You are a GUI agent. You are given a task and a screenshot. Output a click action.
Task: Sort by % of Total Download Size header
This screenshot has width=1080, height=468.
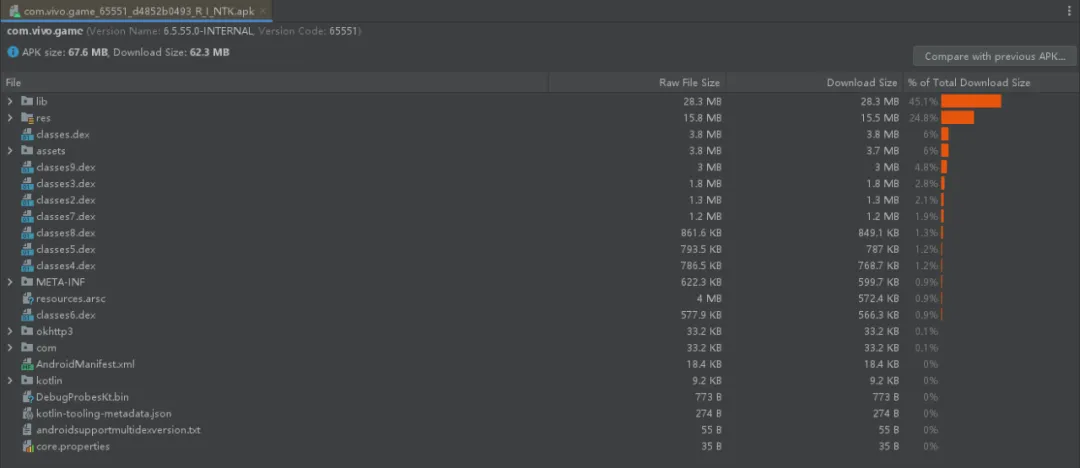(991, 83)
